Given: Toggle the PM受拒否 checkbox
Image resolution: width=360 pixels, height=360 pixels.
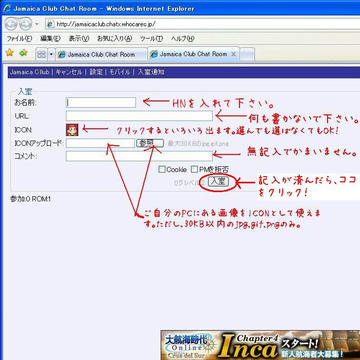Looking at the screenshot, I should [194, 170].
